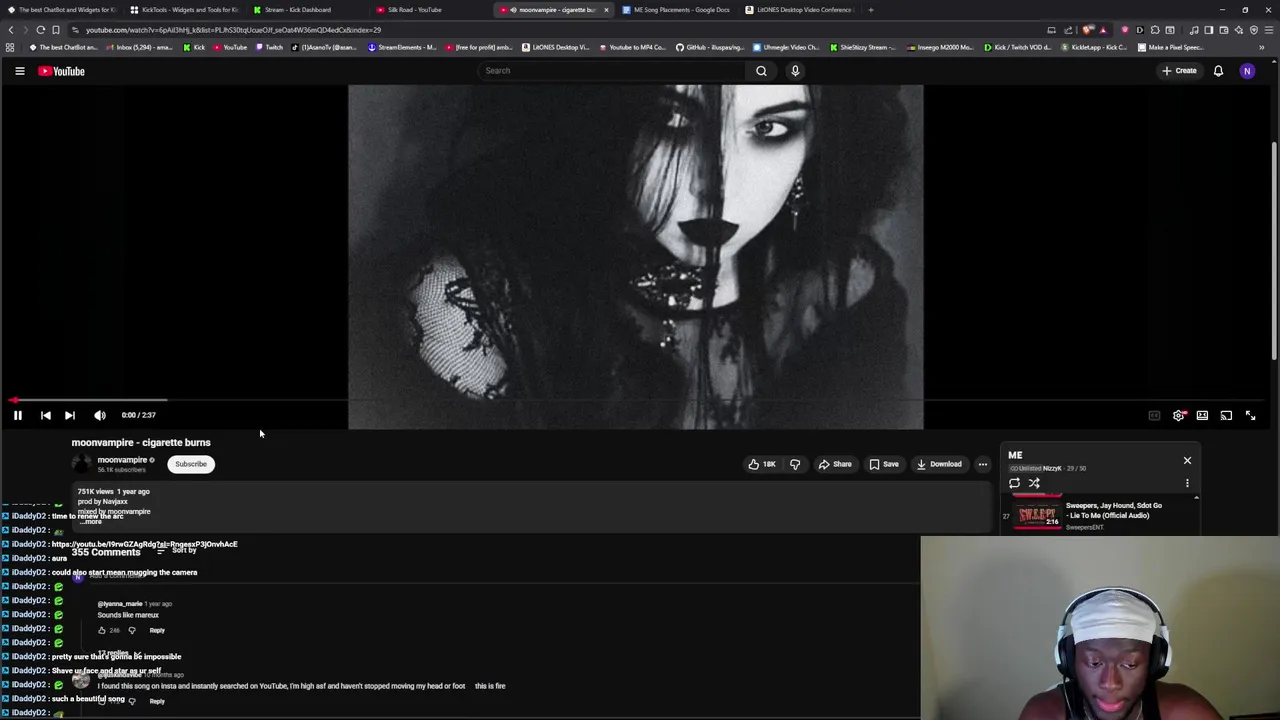This screenshot has height=720, width=1280.
Task: Toggle subtitles/closed captions
Action: (x=1154, y=415)
